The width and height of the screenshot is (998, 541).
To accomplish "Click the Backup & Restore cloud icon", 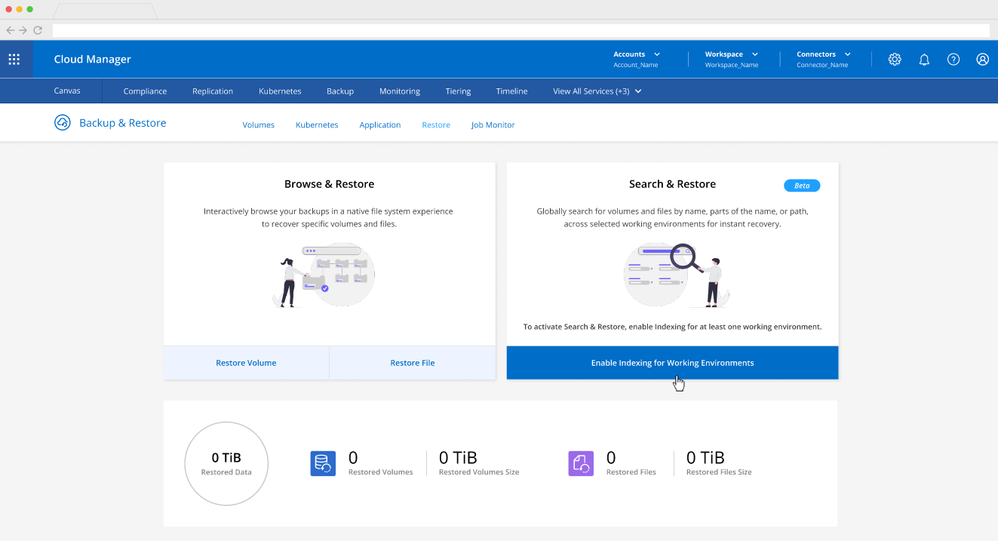I will [62, 123].
